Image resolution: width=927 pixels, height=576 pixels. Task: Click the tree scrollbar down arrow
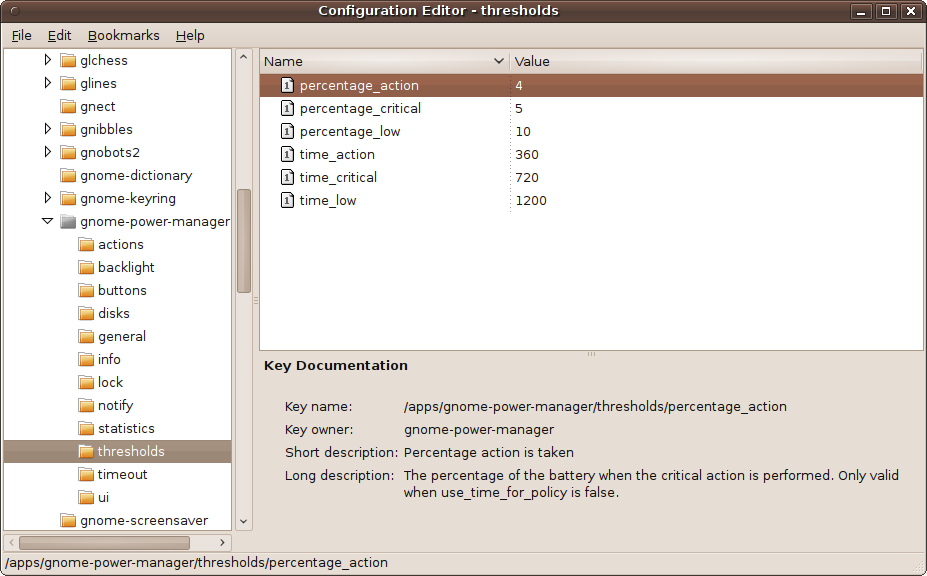244,522
